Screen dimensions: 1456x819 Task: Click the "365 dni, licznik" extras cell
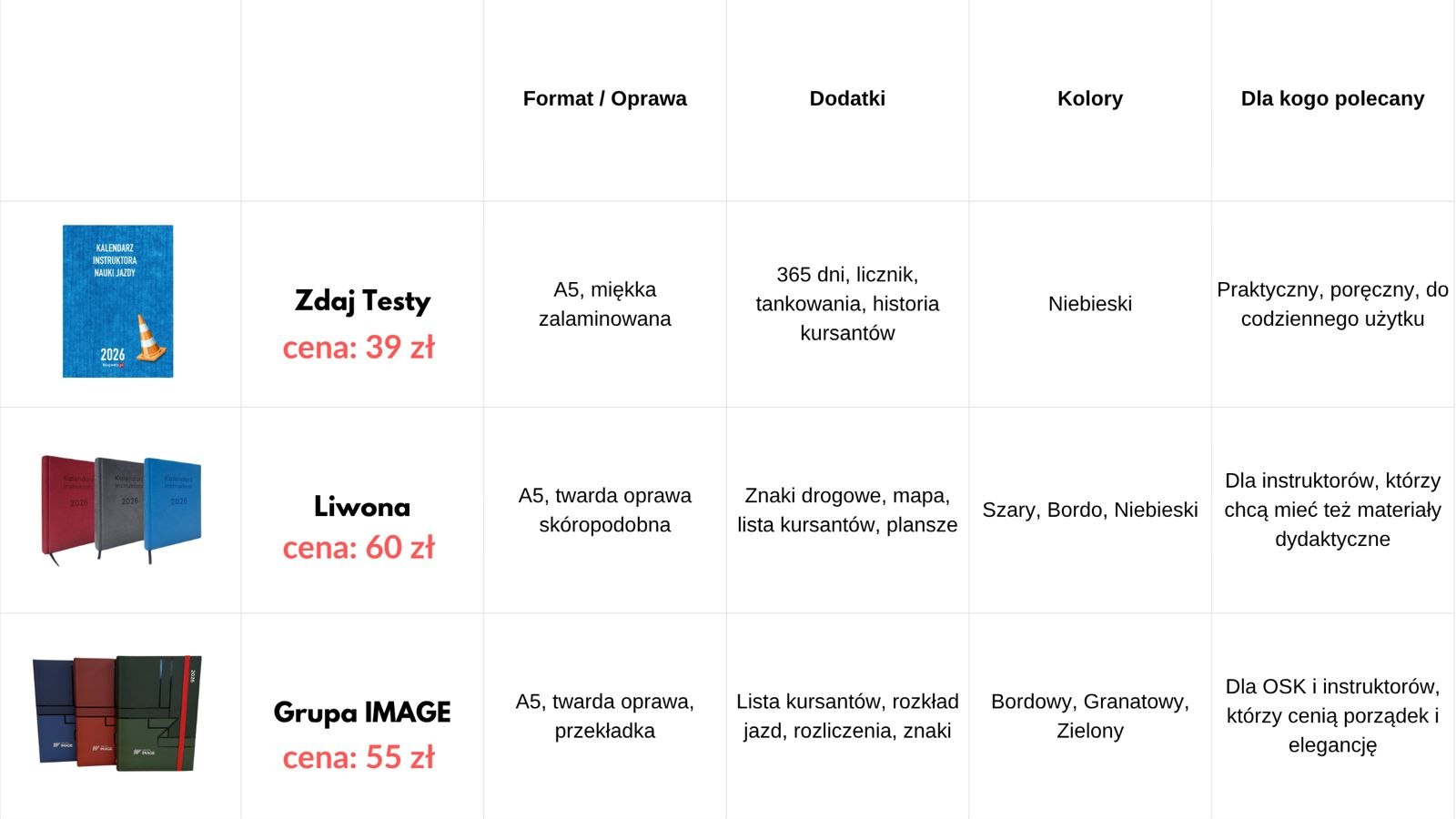pos(847,304)
